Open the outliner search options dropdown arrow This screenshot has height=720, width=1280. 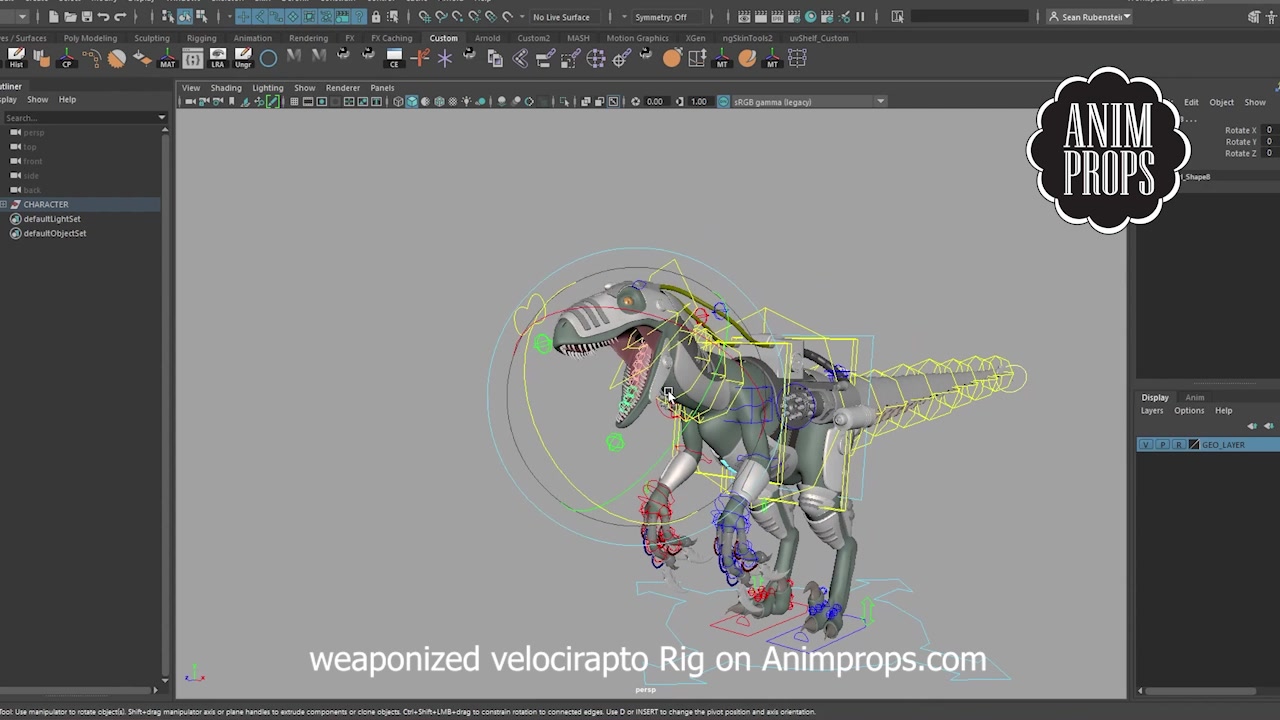coord(161,118)
